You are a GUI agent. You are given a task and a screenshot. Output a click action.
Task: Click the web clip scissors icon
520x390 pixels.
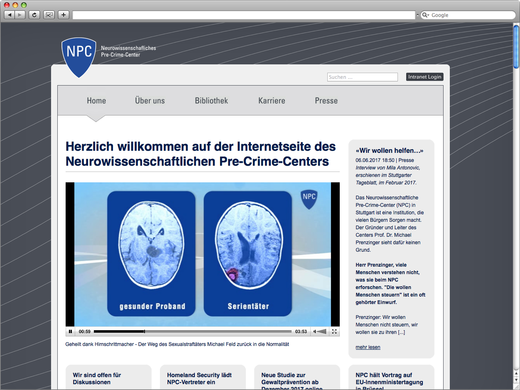point(49,15)
